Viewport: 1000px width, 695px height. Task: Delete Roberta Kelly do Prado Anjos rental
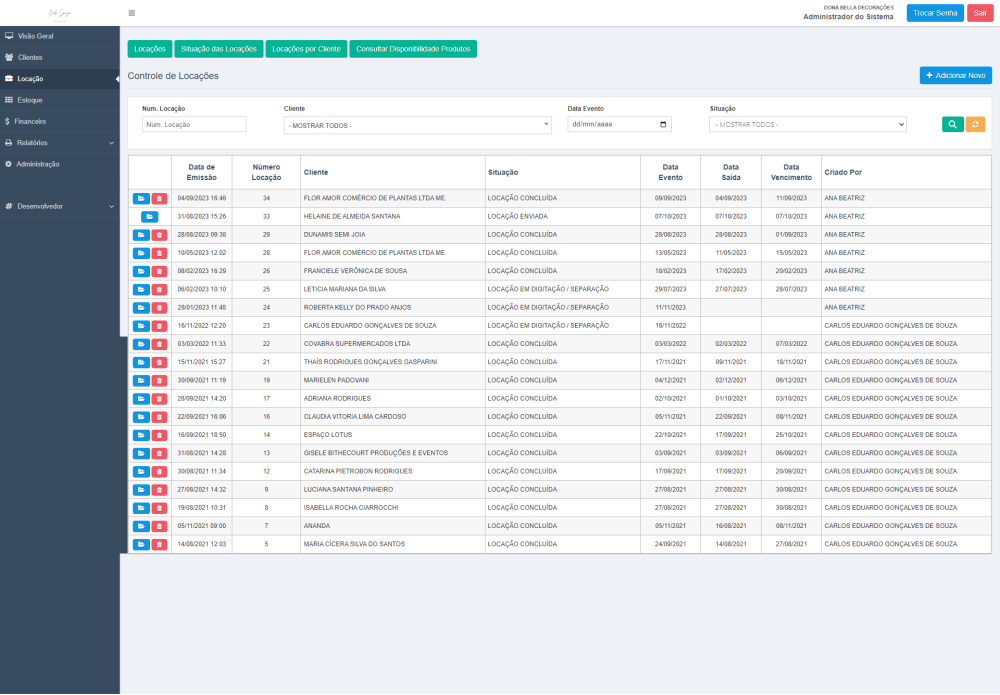pyautogui.click(x=159, y=307)
